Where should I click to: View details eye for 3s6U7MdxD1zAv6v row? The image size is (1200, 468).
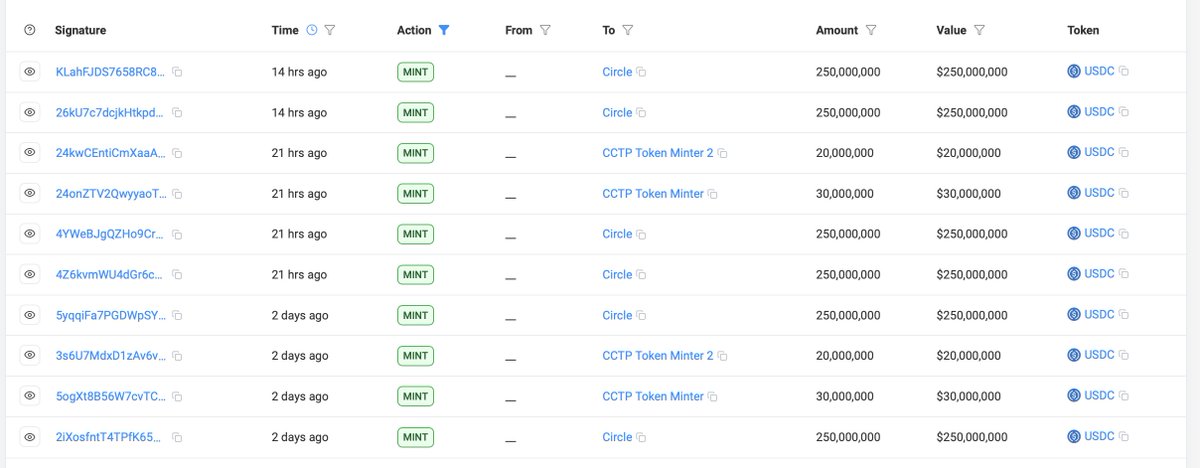tap(30, 356)
